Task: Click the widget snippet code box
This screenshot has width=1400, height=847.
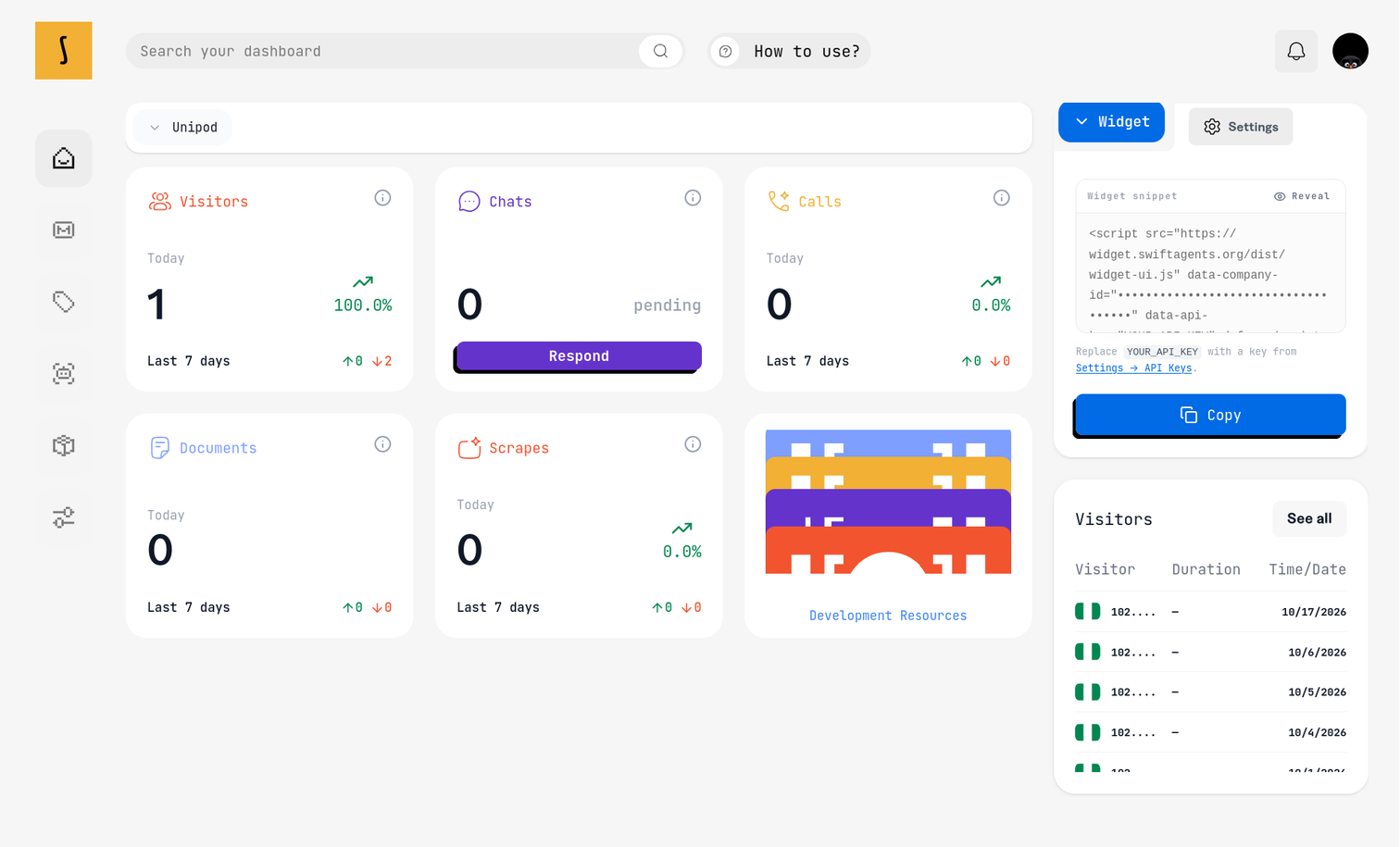Action: [x=1210, y=273]
